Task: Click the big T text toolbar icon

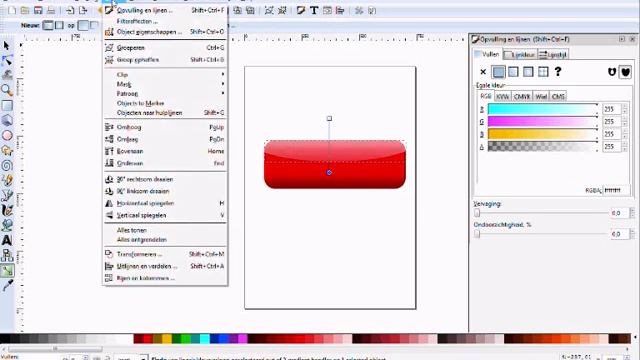Action: [x=313, y=11]
